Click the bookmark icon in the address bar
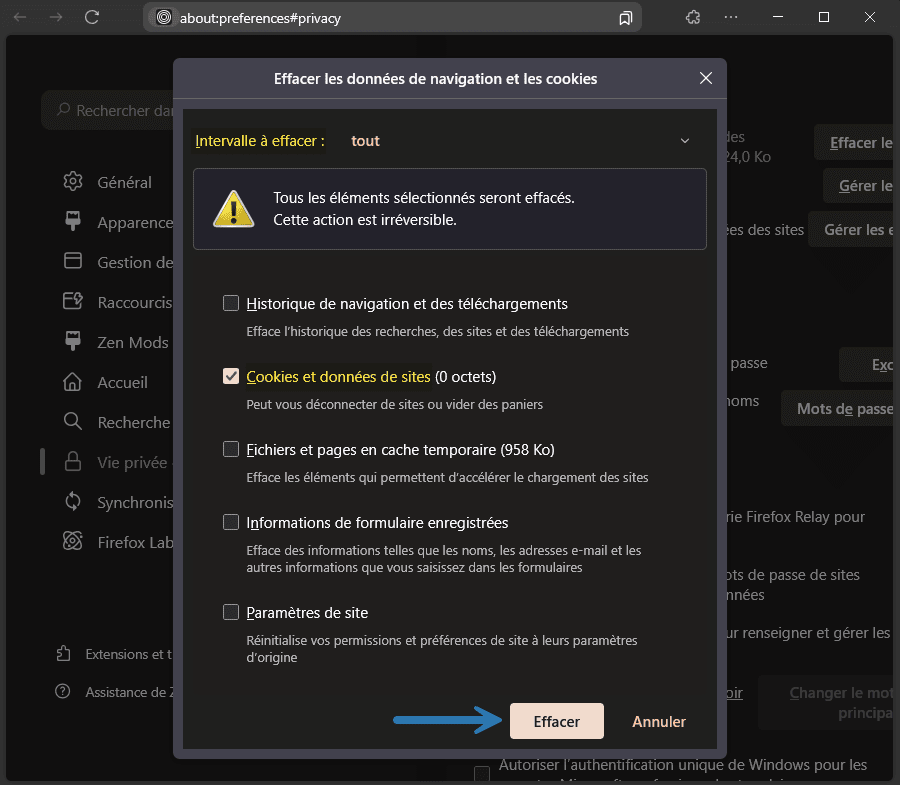The image size is (900, 785). pyautogui.click(x=626, y=18)
